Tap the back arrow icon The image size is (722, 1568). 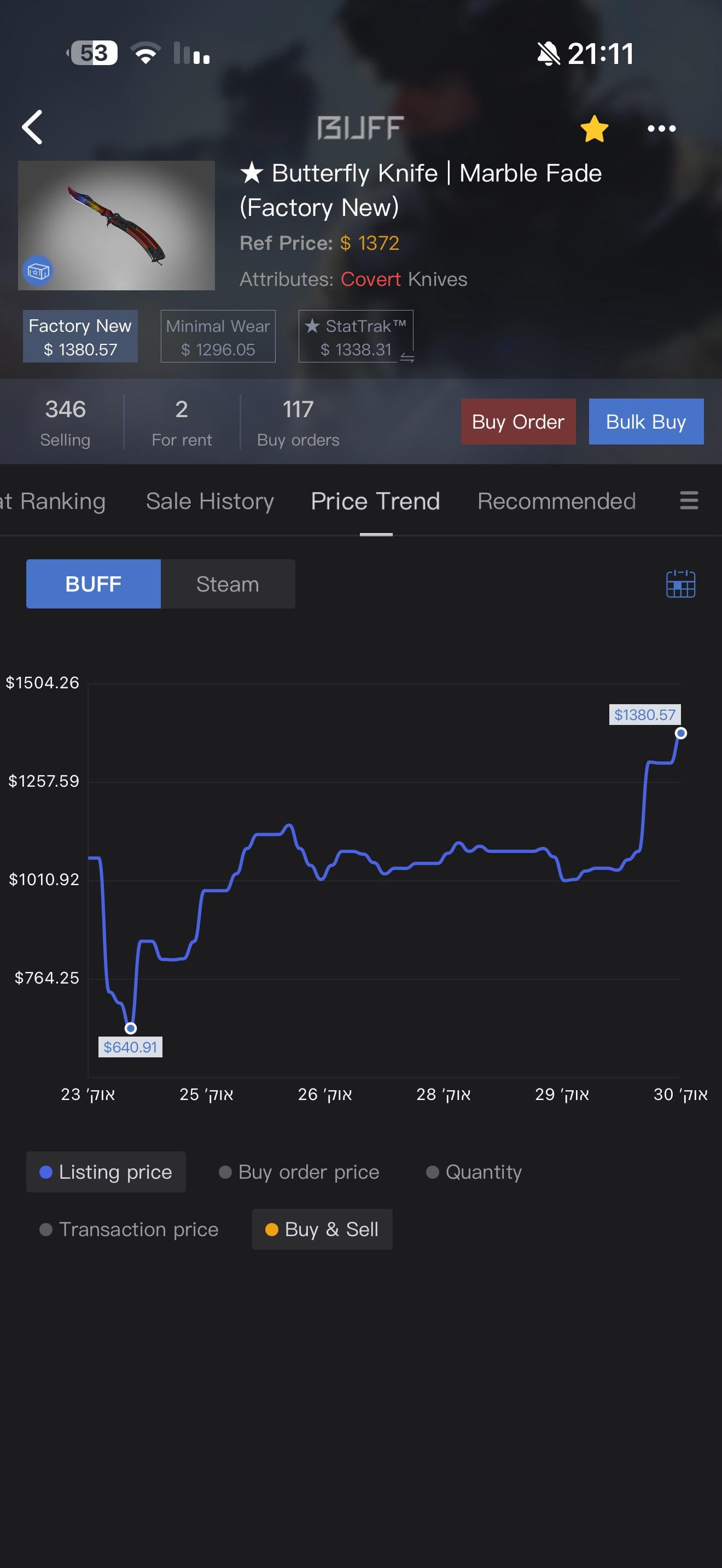[x=32, y=127]
